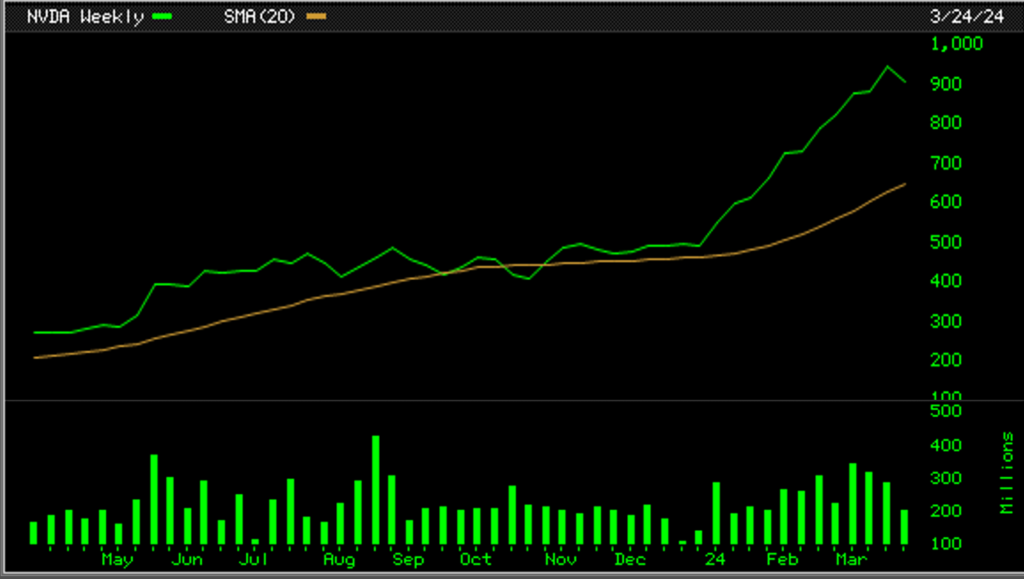Select the May label on time axis
This screenshot has width=1024, height=579.
pyautogui.click(x=117, y=560)
